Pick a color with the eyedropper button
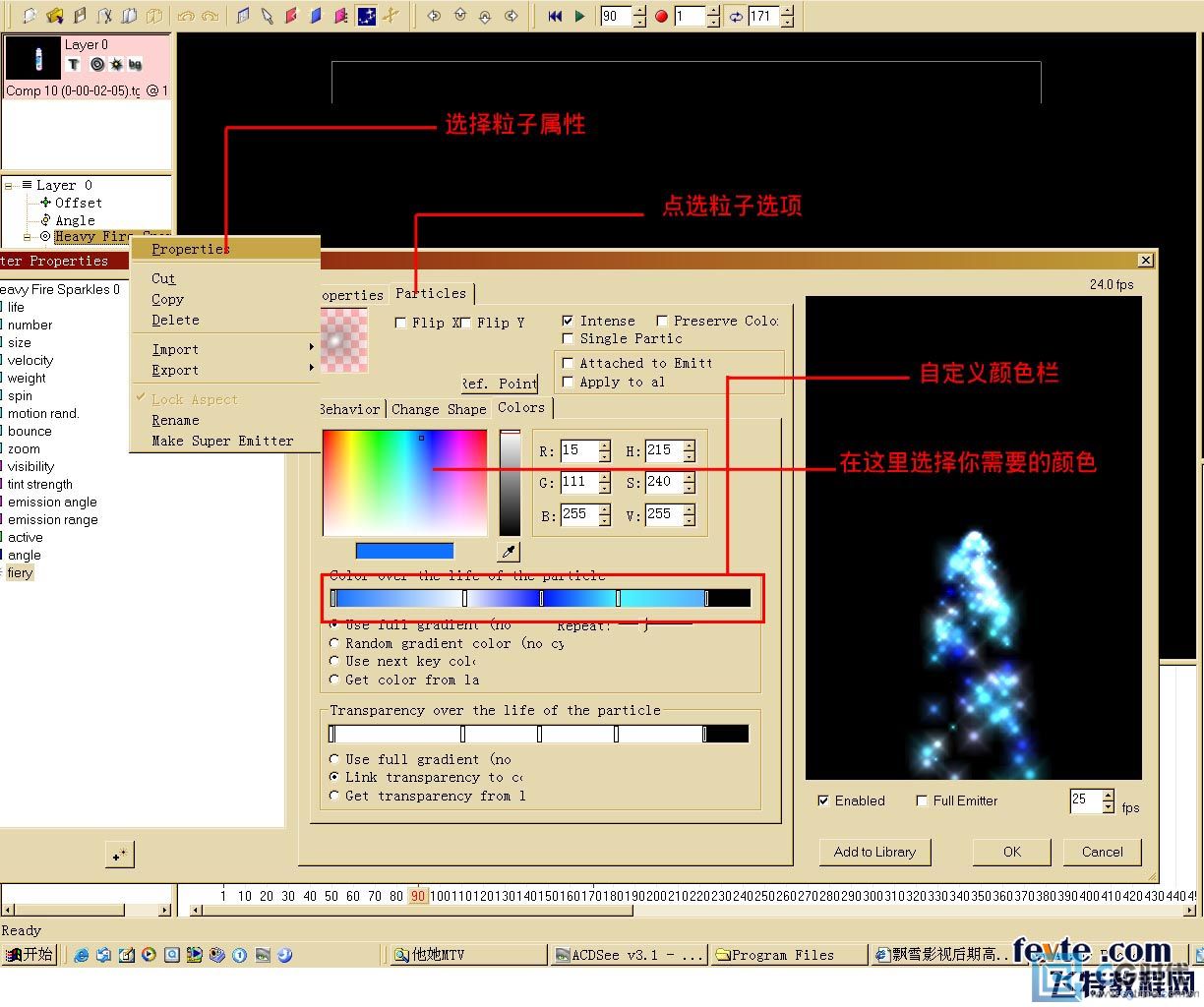Viewport: 1204px width, 1007px height. (509, 552)
